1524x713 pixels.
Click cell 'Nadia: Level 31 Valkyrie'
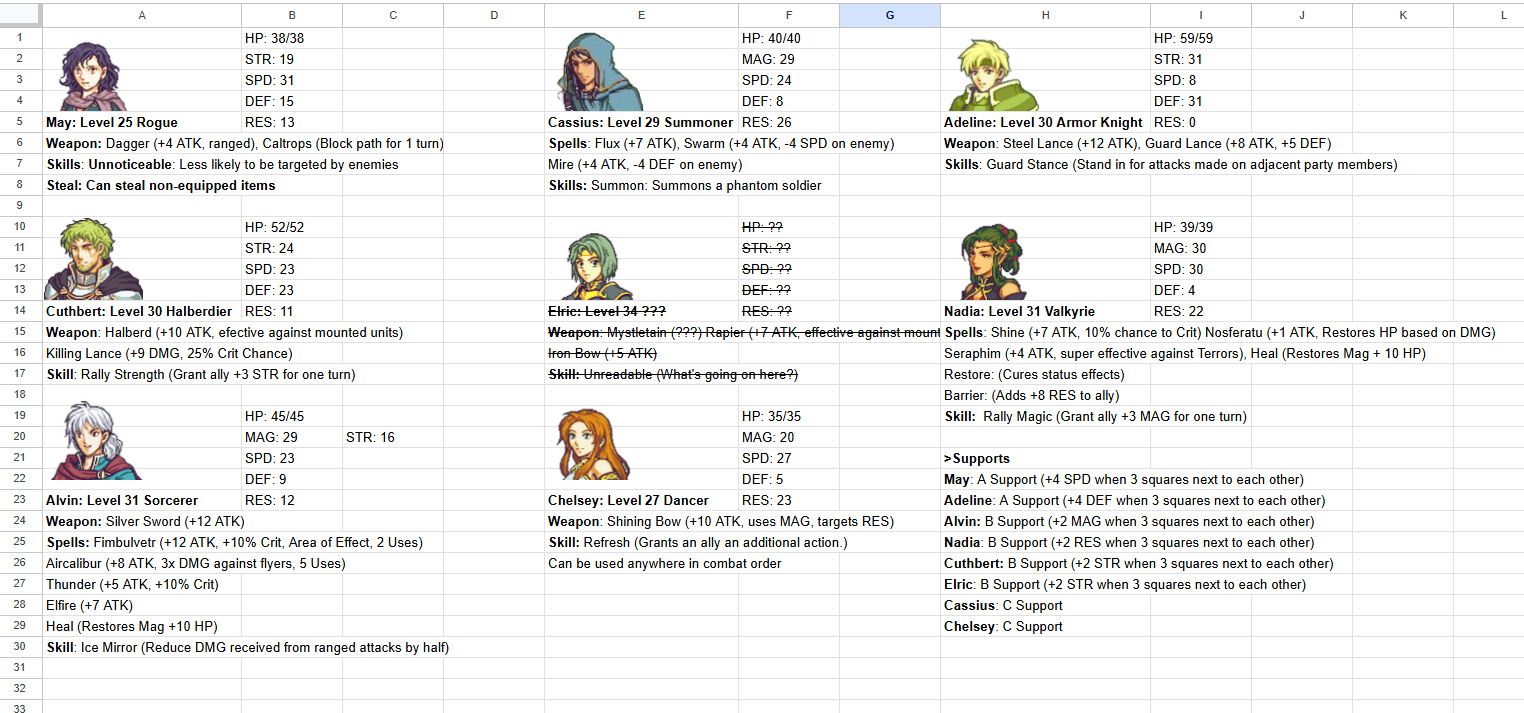click(1045, 311)
